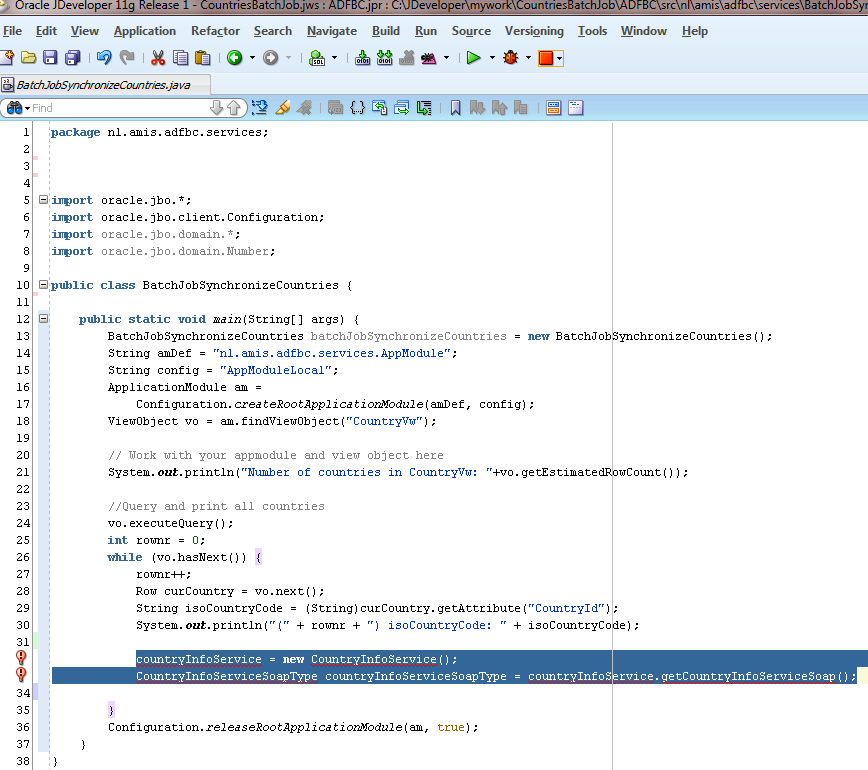Collapse the main method fold

coord(43,319)
